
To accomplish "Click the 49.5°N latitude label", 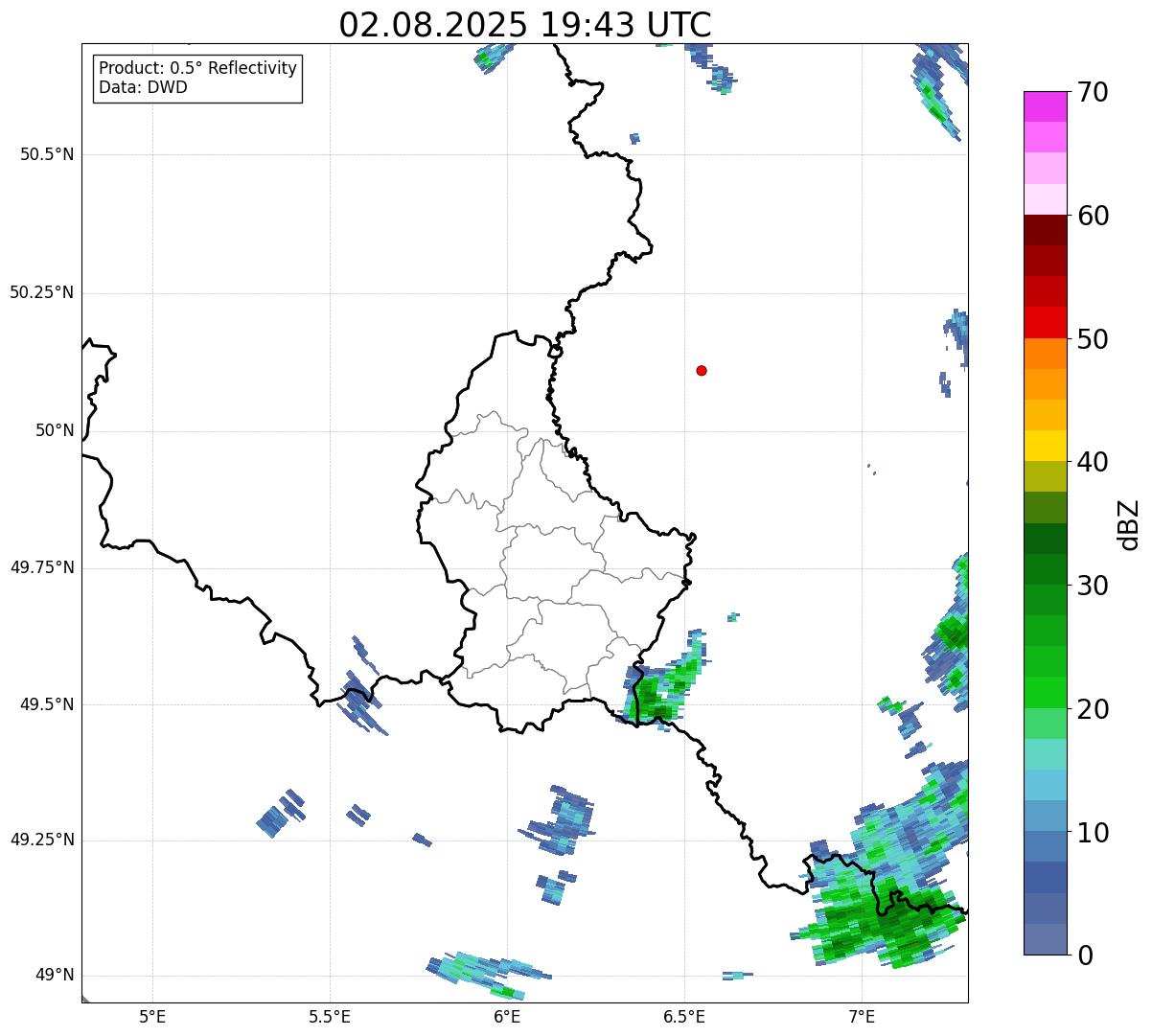I will (x=47, y=704).
